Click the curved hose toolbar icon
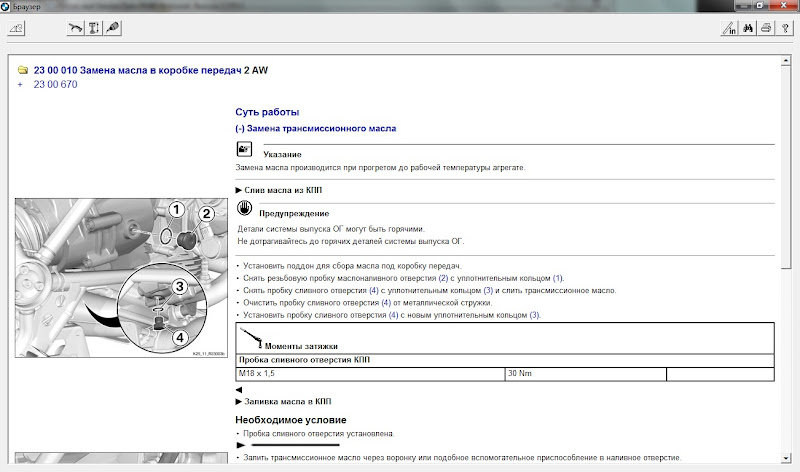This screenshot has width=800, height=472. pyautogui.click(x=75, y=29)
